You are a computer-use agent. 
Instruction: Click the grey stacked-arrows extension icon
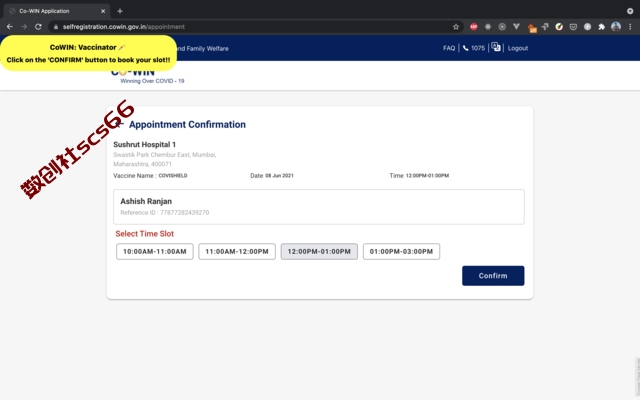(545, 27)
